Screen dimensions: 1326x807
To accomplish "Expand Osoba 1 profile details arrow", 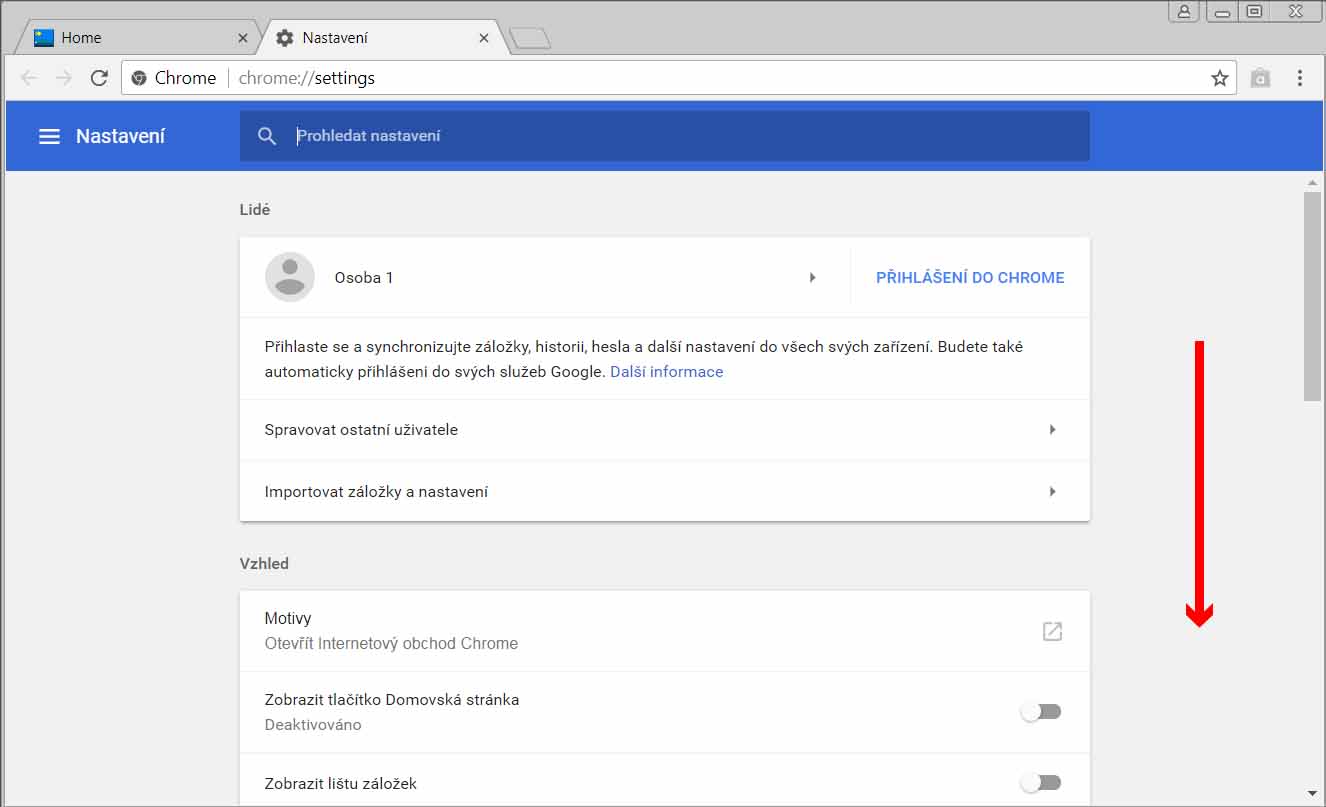I will click(x=813, y=278).
